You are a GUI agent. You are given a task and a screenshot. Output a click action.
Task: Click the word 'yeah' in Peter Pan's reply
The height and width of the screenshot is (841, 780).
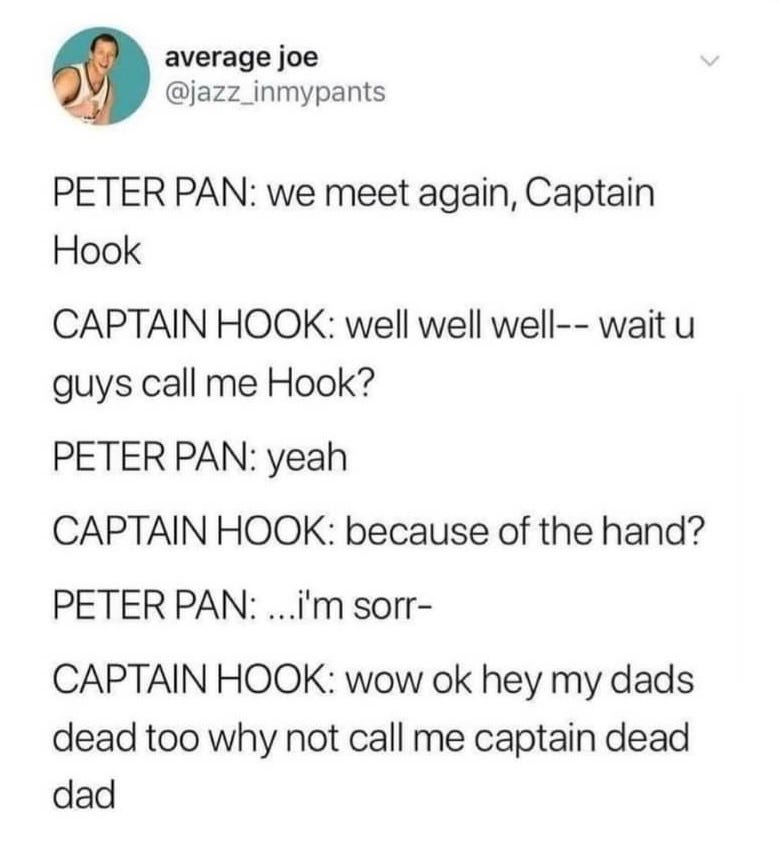(307, 460)
